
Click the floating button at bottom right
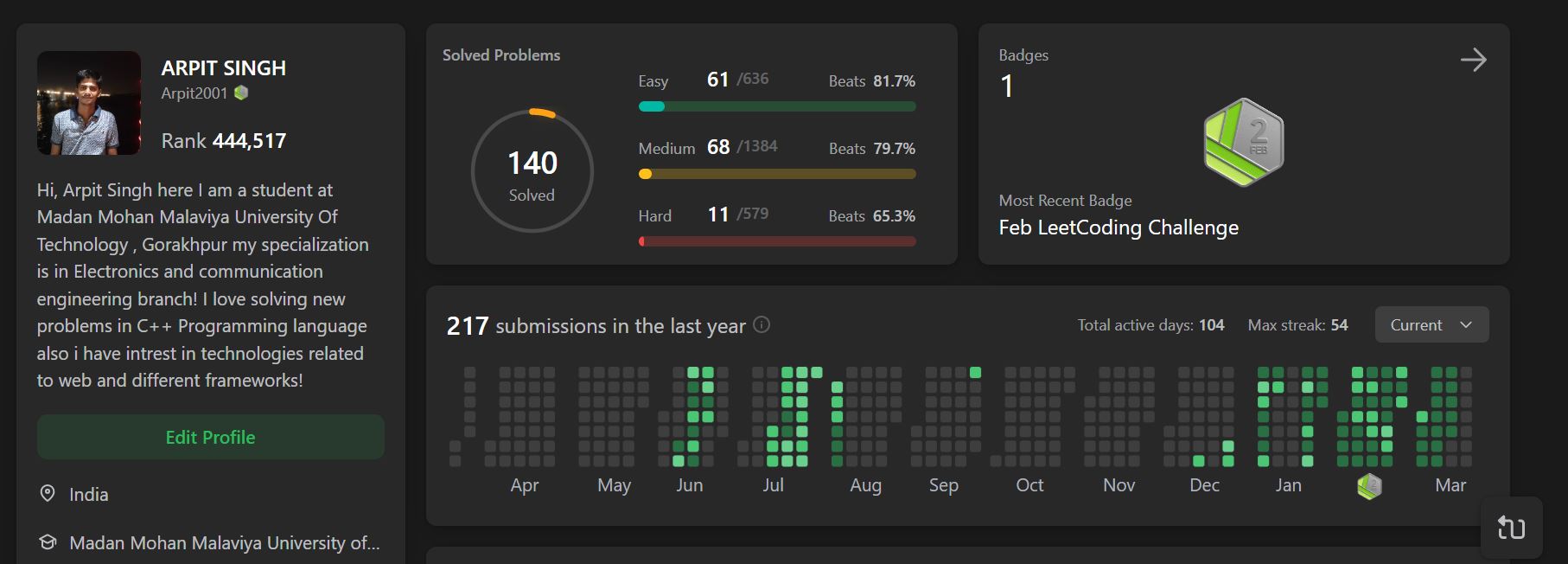pyautogui.click(x=1511, y=528)
